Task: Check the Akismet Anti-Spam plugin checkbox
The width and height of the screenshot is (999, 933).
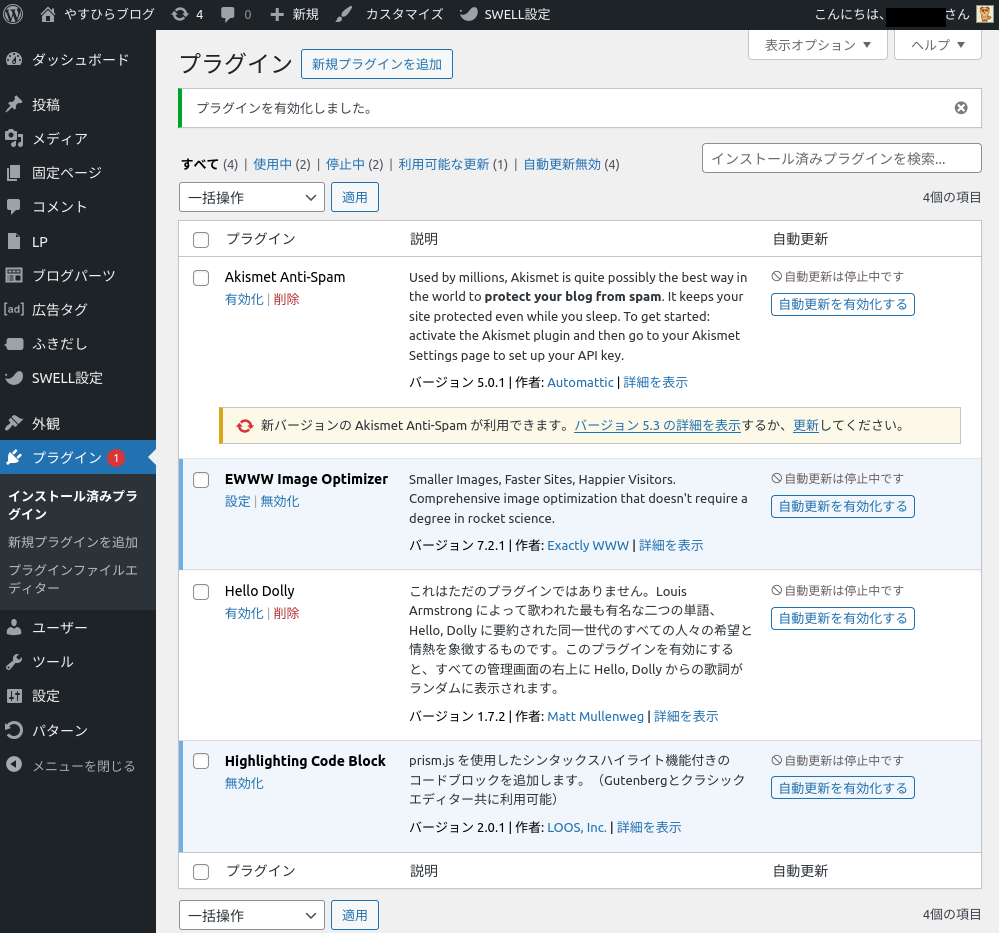Action: click(201, 278)
